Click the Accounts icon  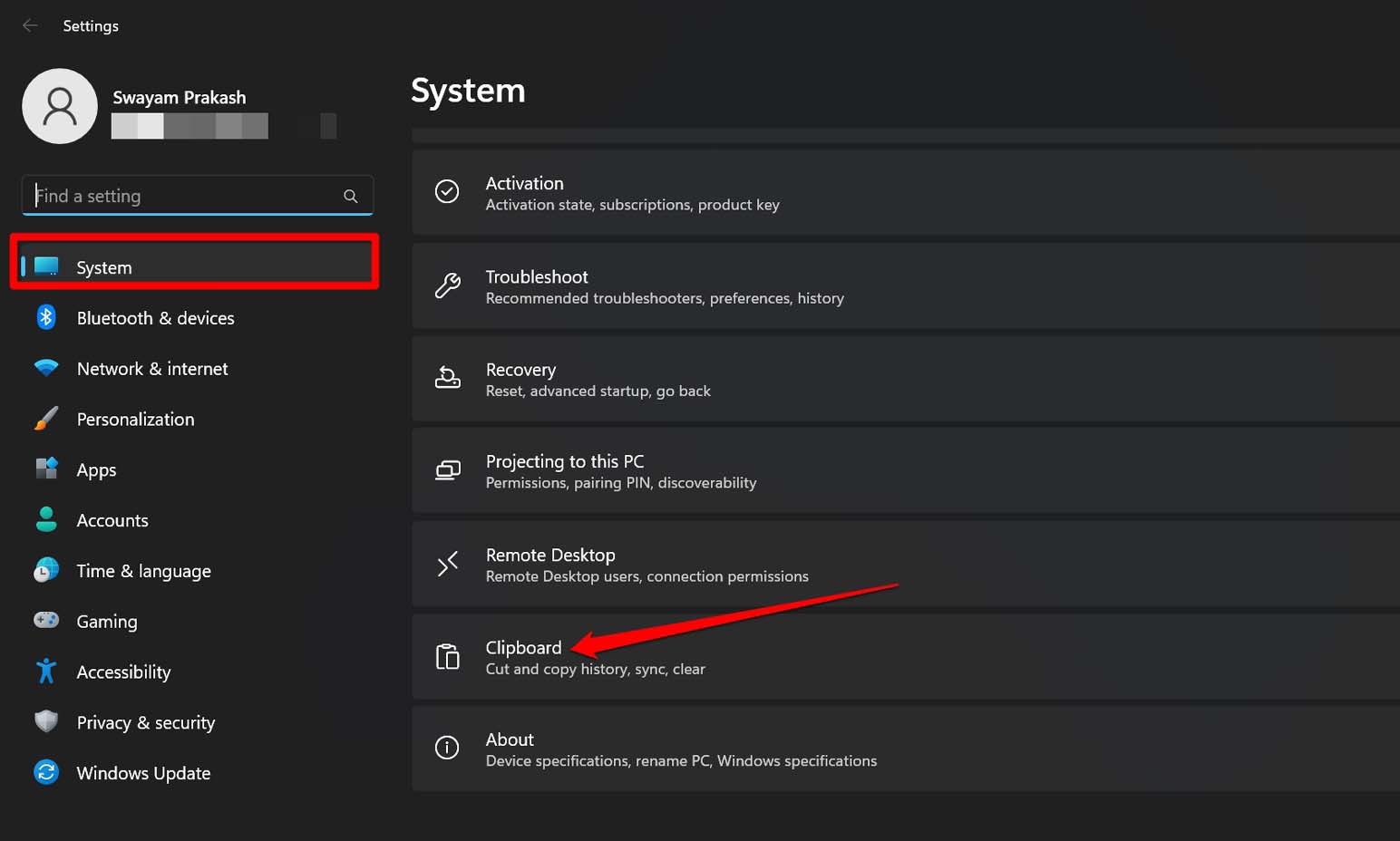pos(46,519)
